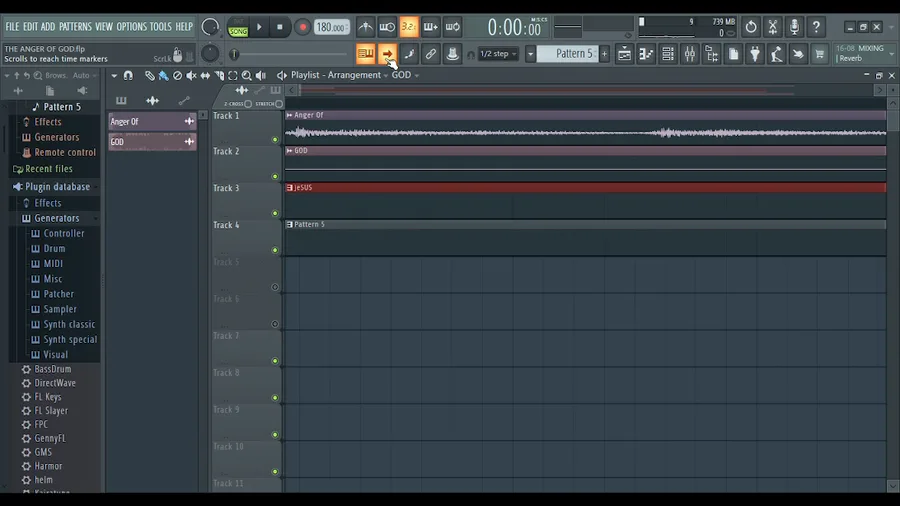Toggle the typing keyboard to piano icon

366,54
